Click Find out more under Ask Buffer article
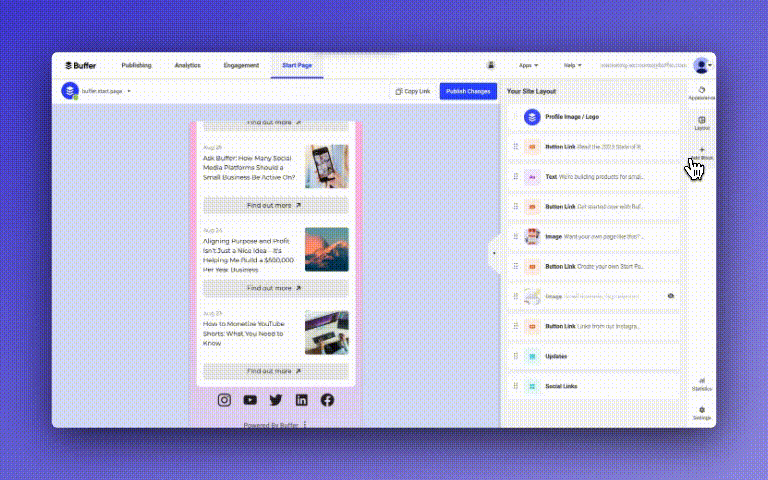The image size is (768, 480). [276, 205]
